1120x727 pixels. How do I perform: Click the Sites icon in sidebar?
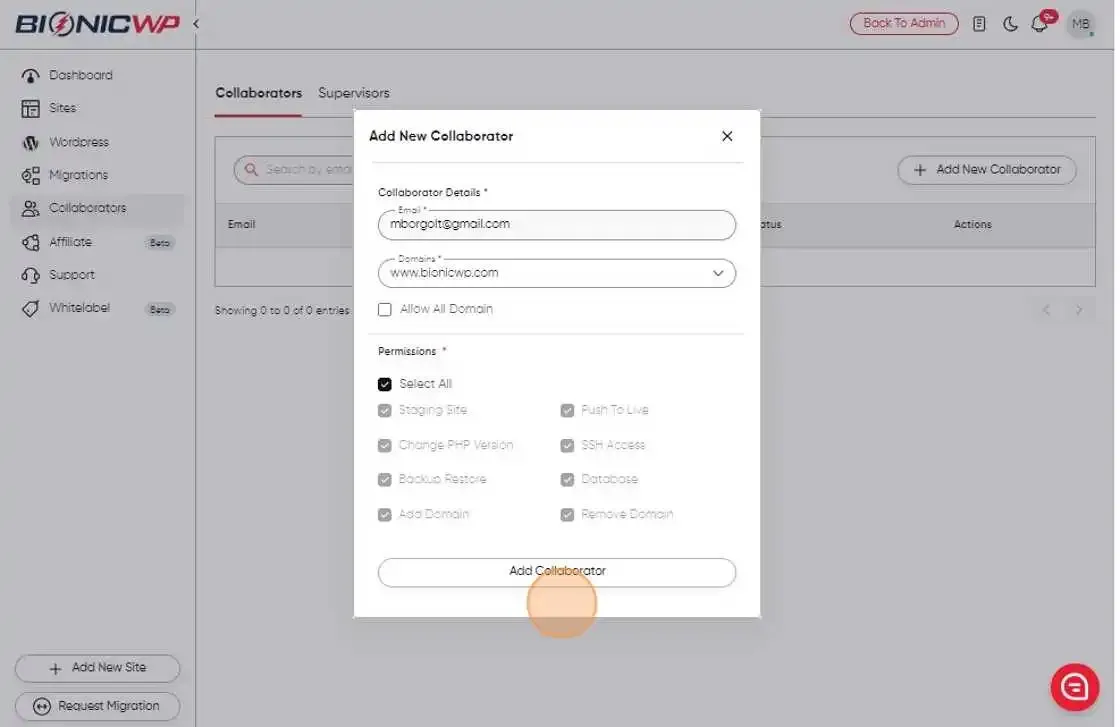30,109
